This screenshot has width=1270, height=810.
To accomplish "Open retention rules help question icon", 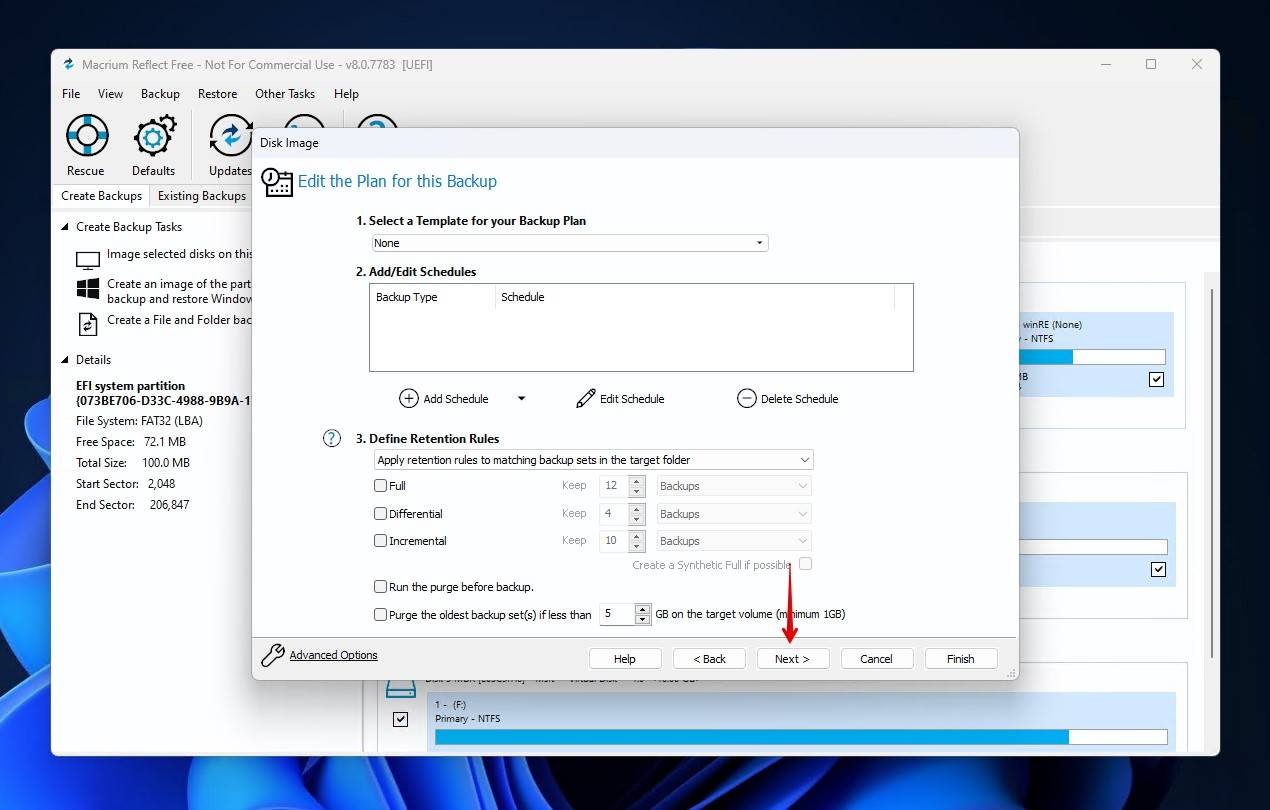I will pyautogui.click(x=332, y=438).
